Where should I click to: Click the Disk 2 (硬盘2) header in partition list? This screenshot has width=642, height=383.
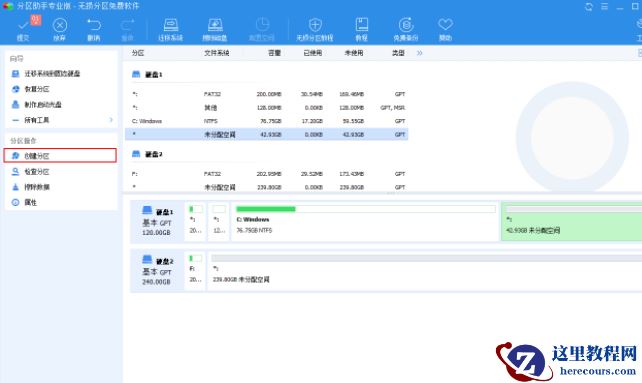147,154
